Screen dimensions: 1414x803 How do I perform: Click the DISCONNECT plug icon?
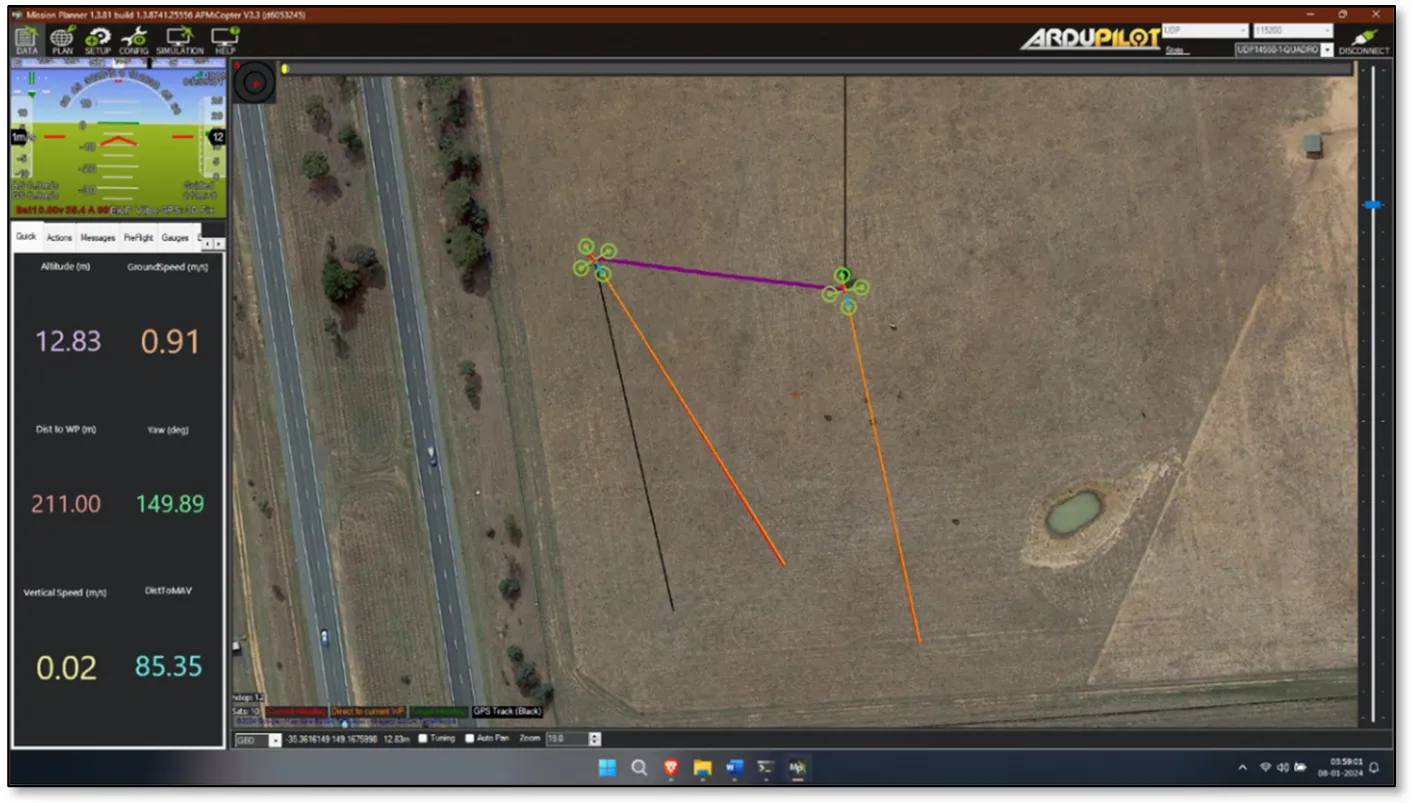tap(1364, 41)
